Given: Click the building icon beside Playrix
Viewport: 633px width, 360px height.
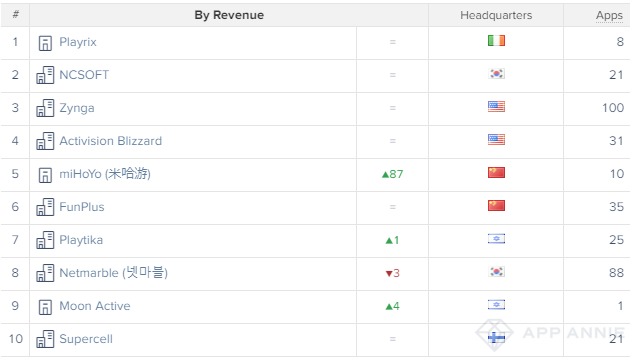Looking at the screenshot, I should click(x=45, y=43).
